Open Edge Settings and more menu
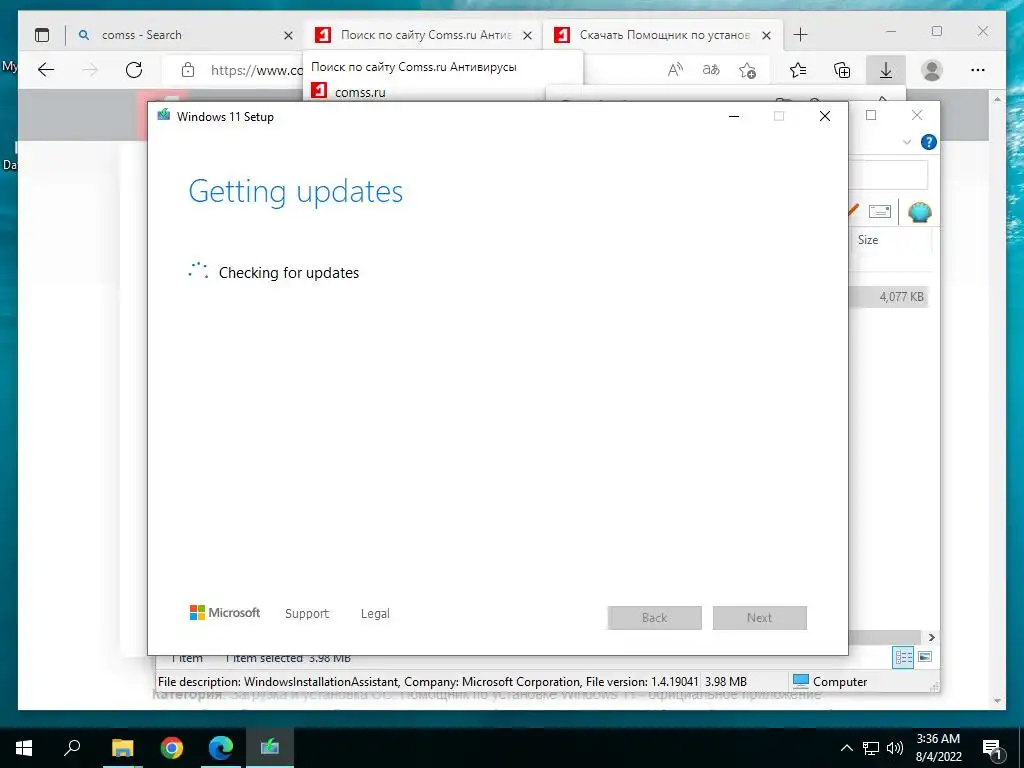1024x768 pixels. pyautogui.click(x=978, y=70)
